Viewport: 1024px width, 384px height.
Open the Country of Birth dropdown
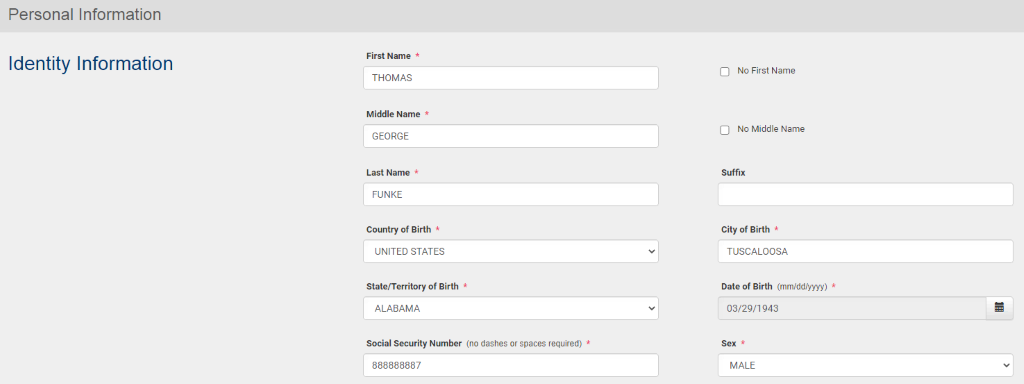[x=511, y=251]
